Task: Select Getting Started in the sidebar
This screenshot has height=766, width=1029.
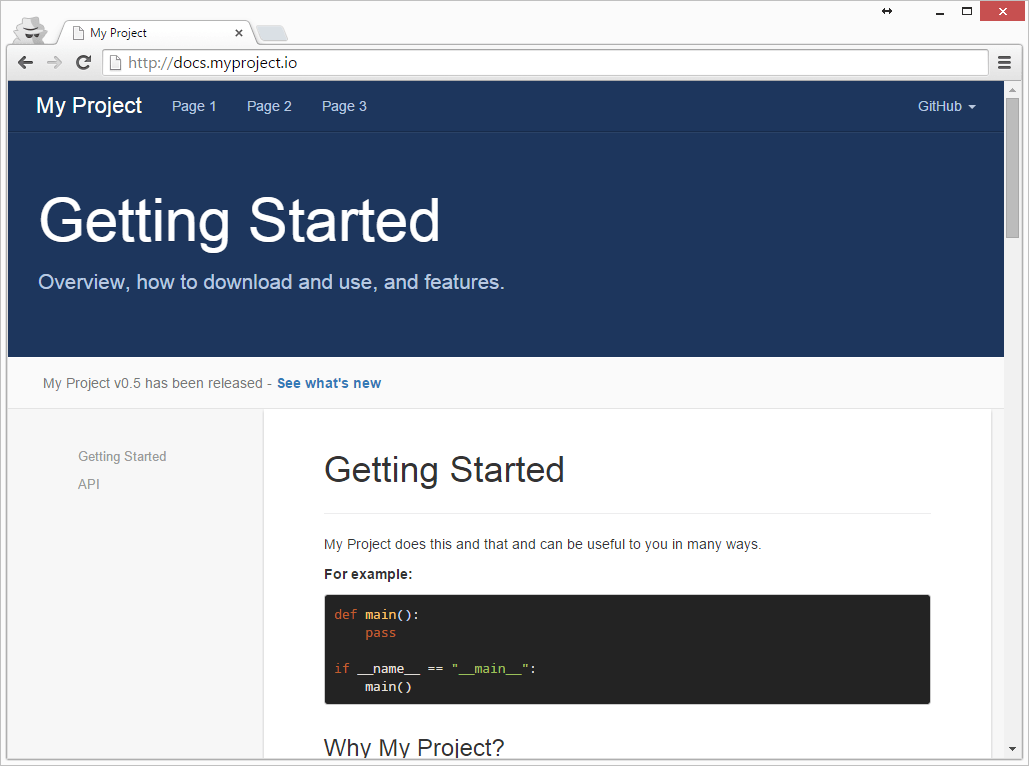Action: click(x=122, y=456)
